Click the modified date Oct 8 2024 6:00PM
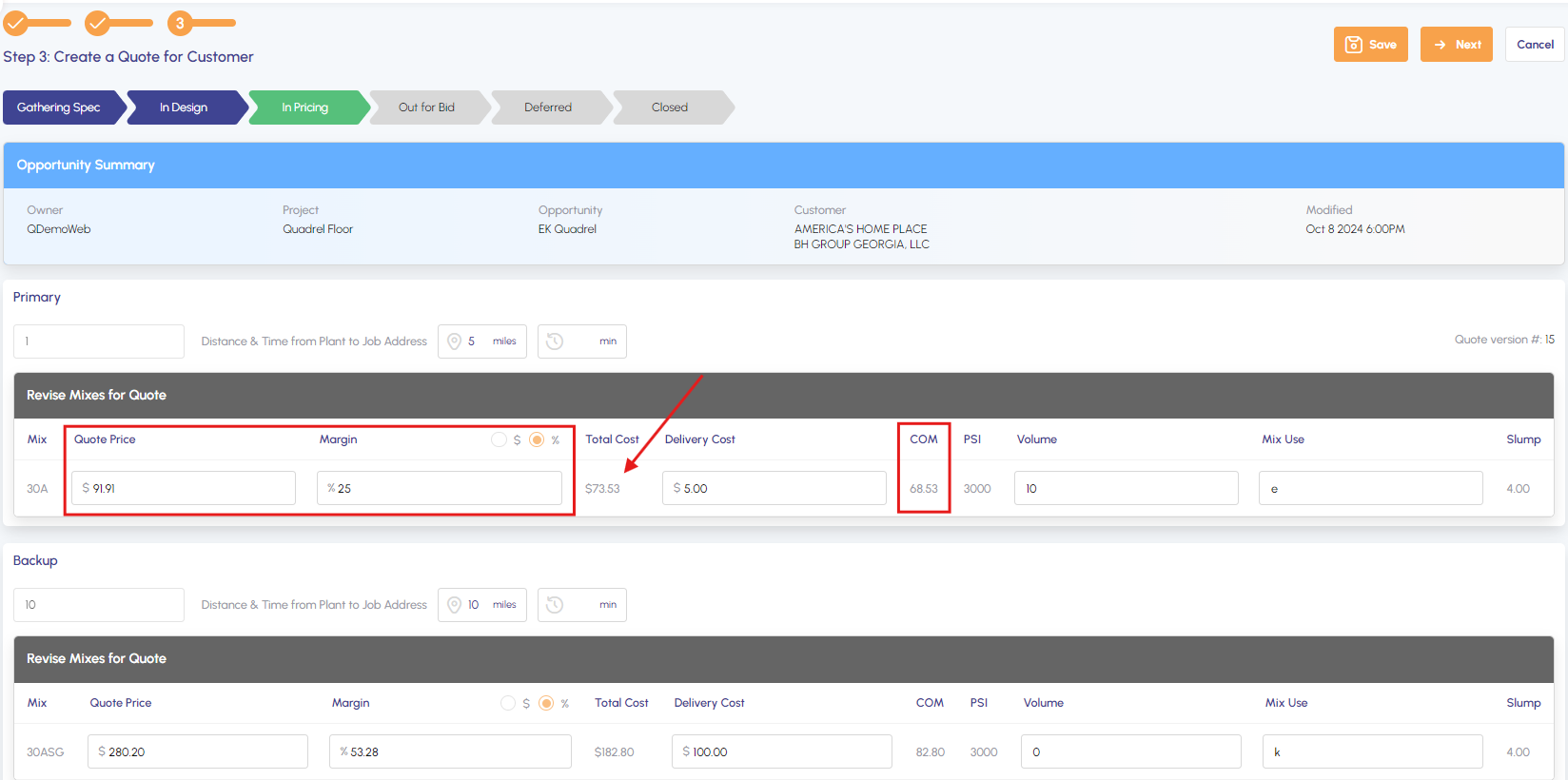The width and height of the screenshot is (1568, 780). click(x=1356, y=229)
